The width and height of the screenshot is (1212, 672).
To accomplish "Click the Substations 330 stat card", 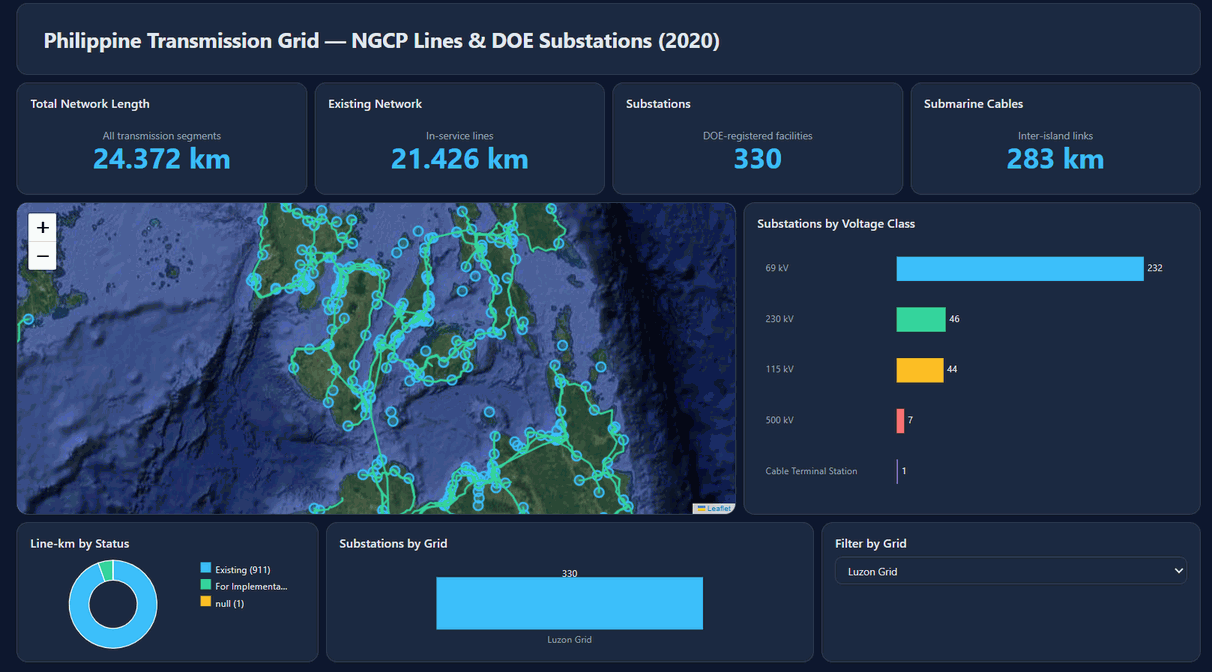I will (x=757, y=139).
